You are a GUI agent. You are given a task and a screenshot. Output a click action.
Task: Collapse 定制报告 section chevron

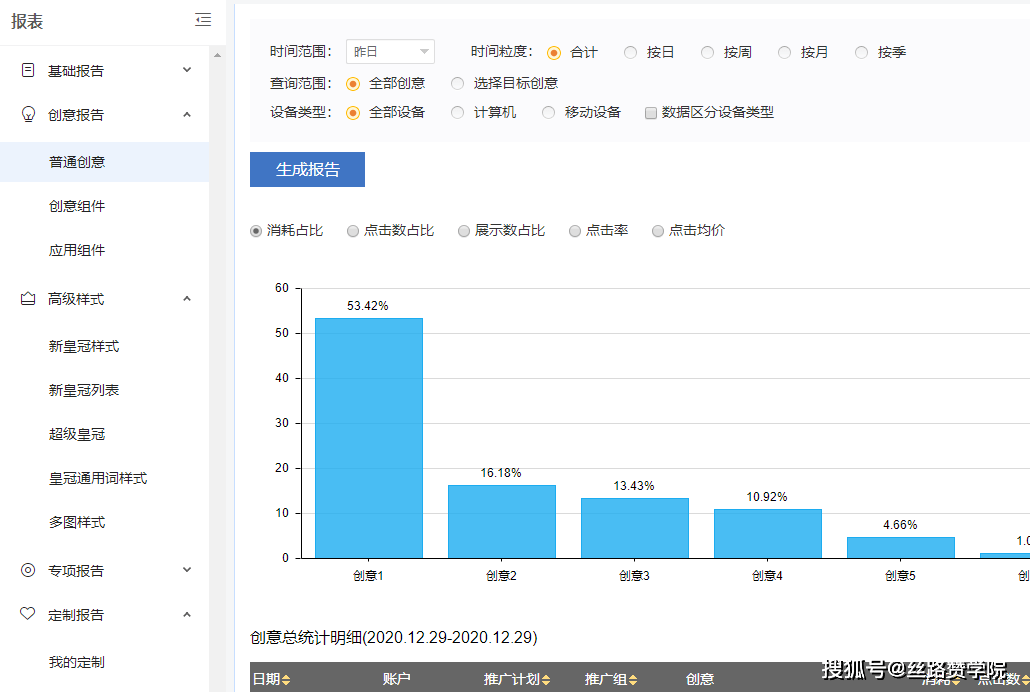187,614
